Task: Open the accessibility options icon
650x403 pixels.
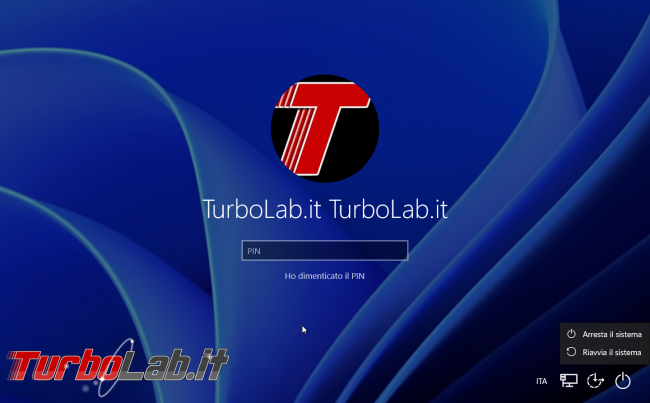Action: point(595,381)
